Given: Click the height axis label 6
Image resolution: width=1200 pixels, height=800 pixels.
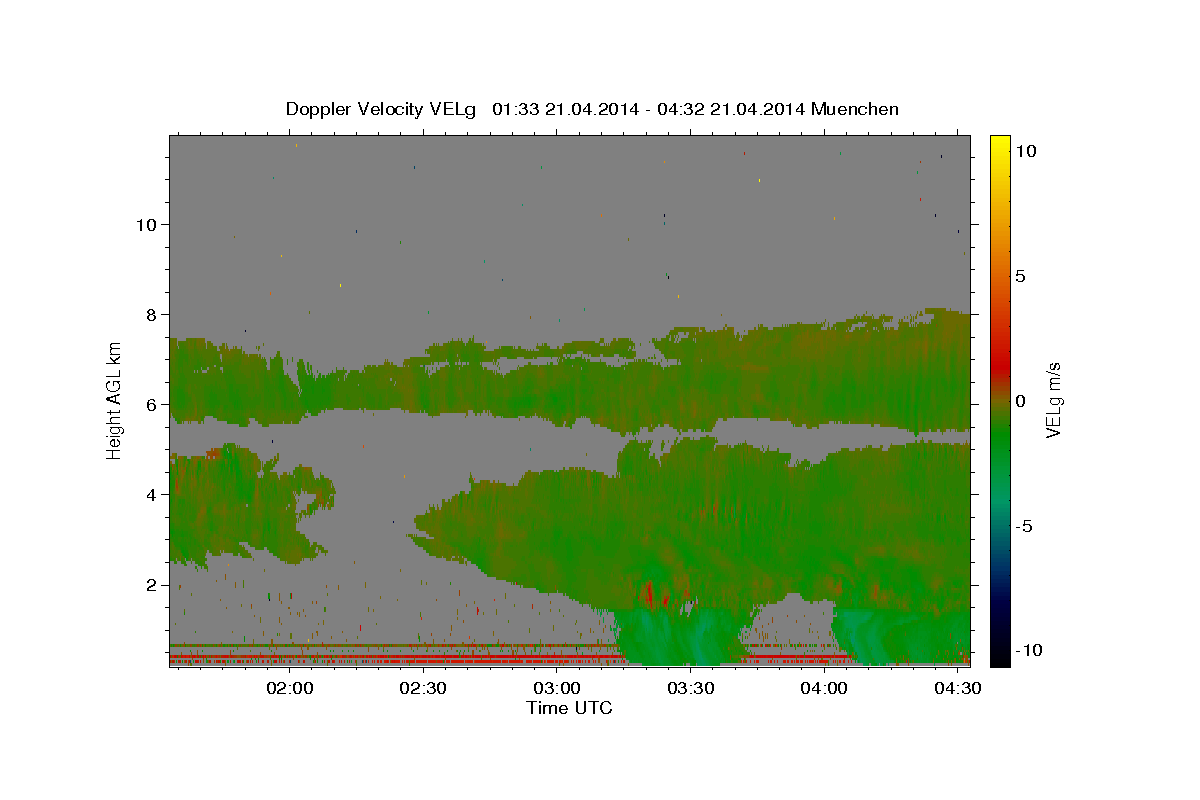Looking at the screenshot, I should click(x=152, y=404).
